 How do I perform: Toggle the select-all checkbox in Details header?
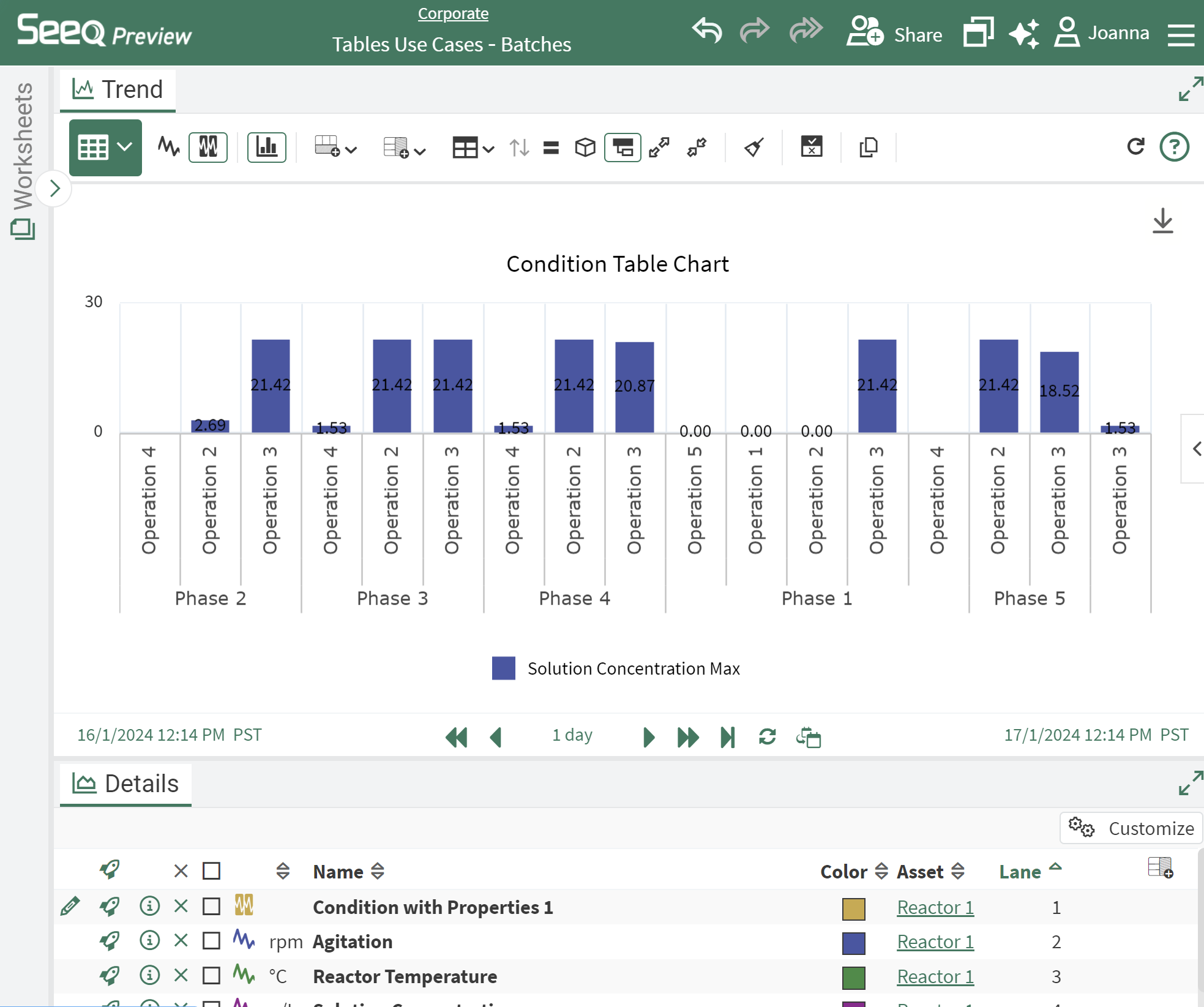click(x=211, y=870)
